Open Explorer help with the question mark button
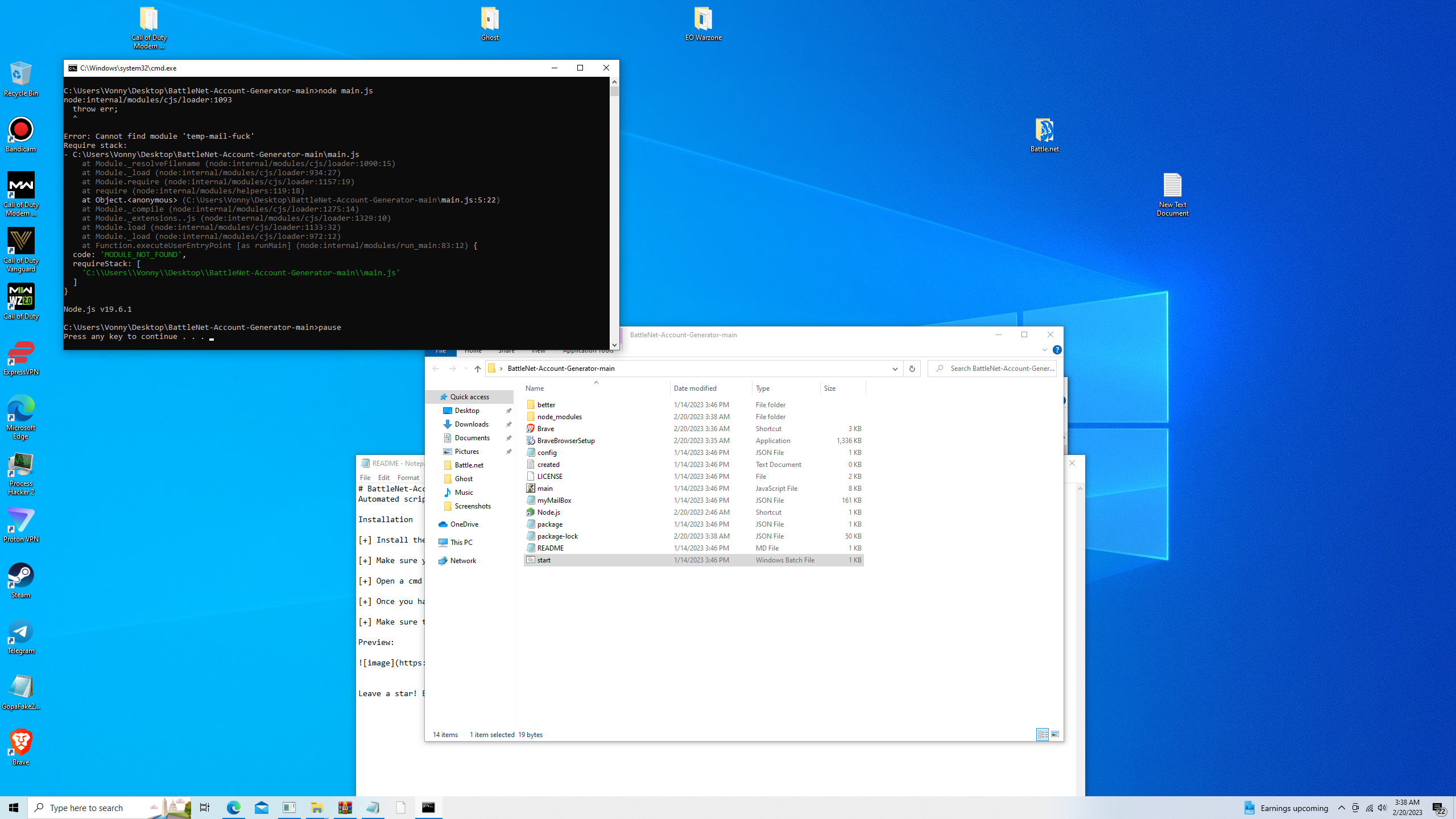The height and width of the screenshot is (819, 1456). coord(1057,350)
